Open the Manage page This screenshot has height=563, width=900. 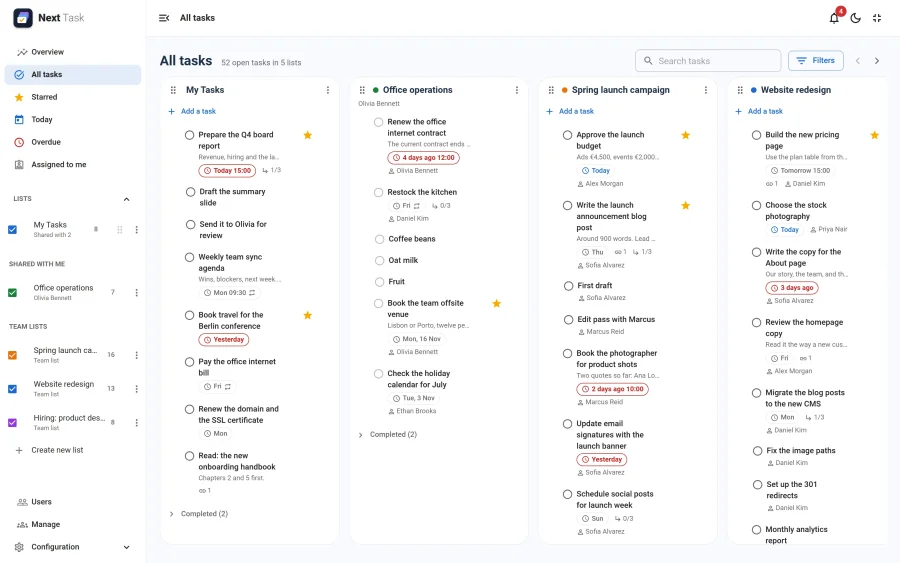pos(73,525)
